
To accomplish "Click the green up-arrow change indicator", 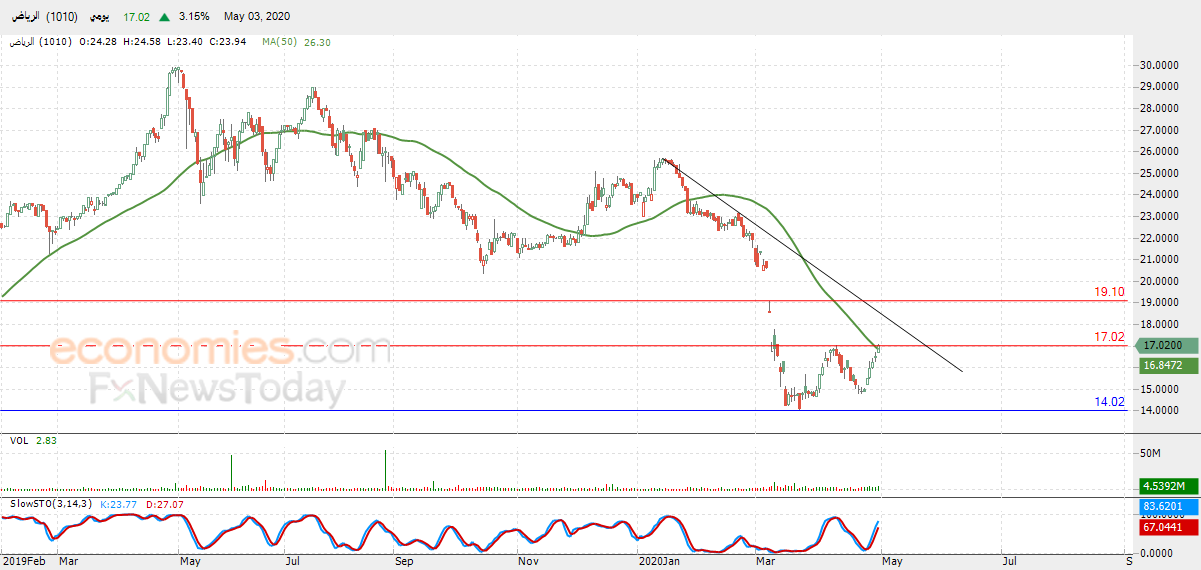I will tap(163, 16).
